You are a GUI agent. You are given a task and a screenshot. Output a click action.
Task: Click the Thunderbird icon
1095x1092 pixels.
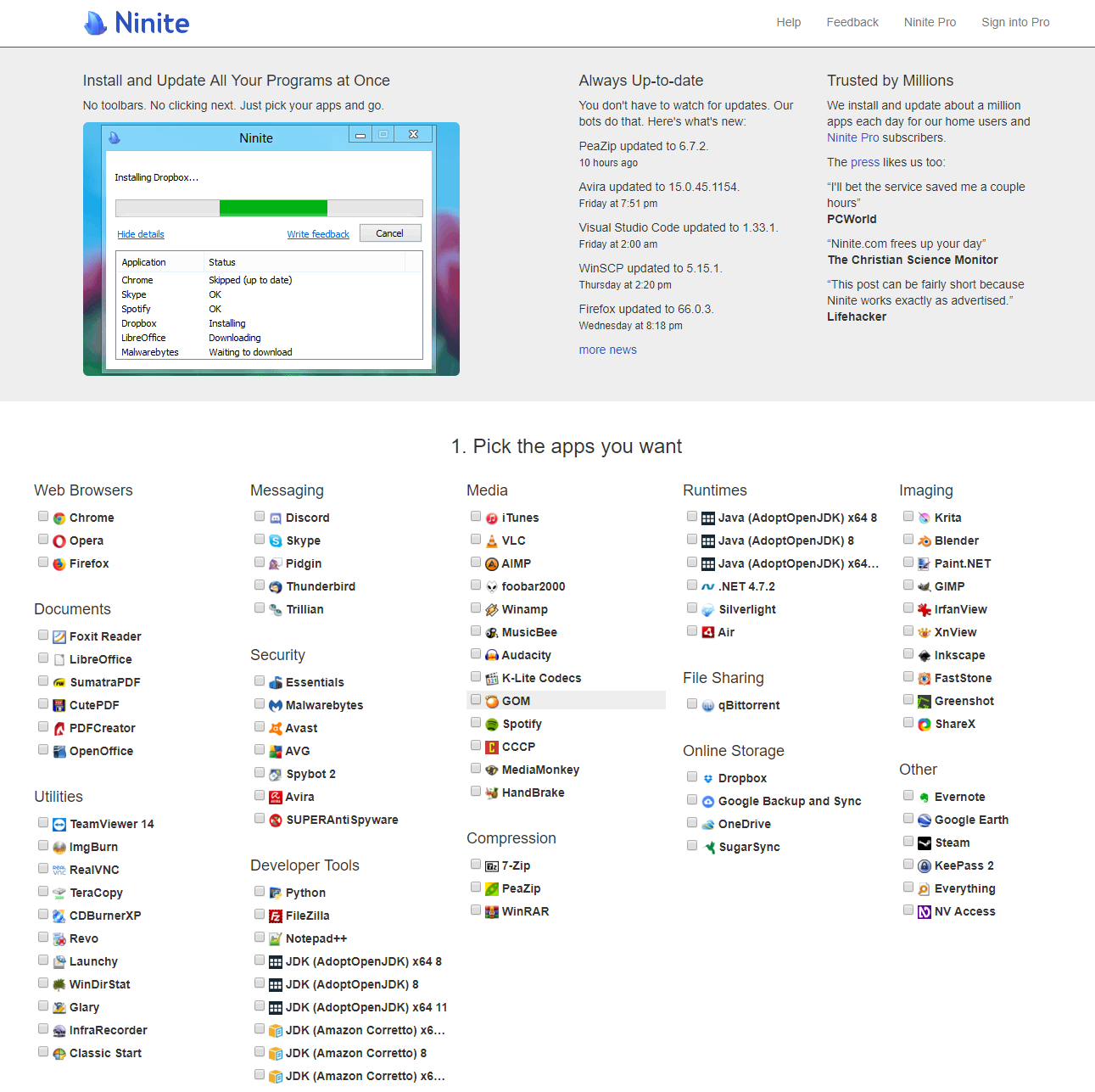coord(276,587)
